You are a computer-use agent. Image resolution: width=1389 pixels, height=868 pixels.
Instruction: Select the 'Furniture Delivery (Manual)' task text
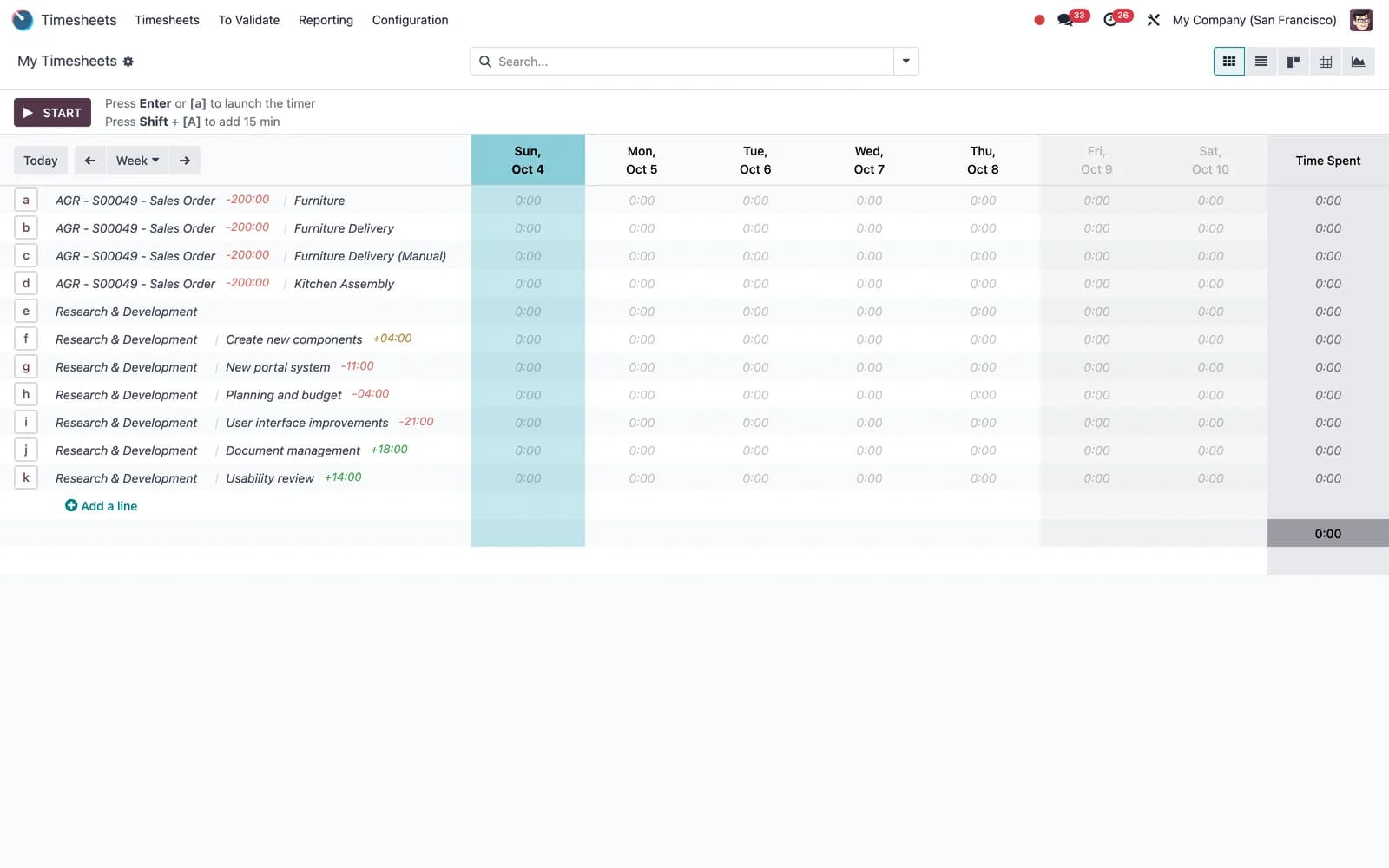pyautogui.click(x=370, y=256)
